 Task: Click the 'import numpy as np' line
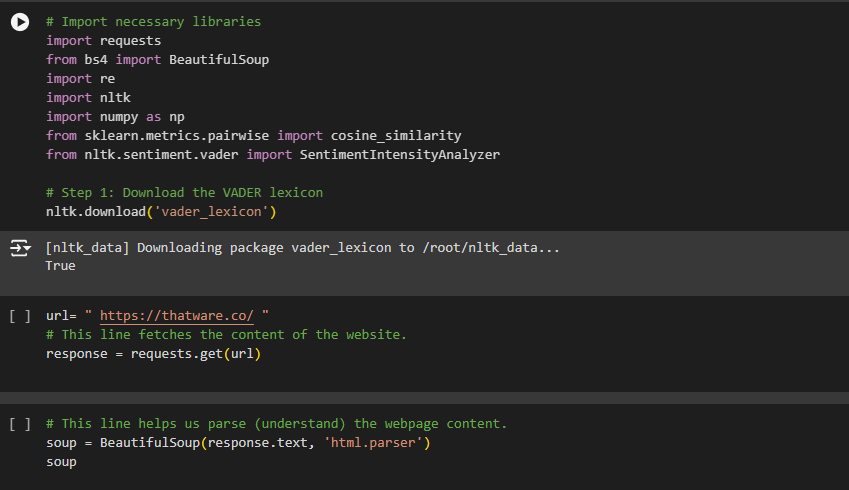[115, 117]
